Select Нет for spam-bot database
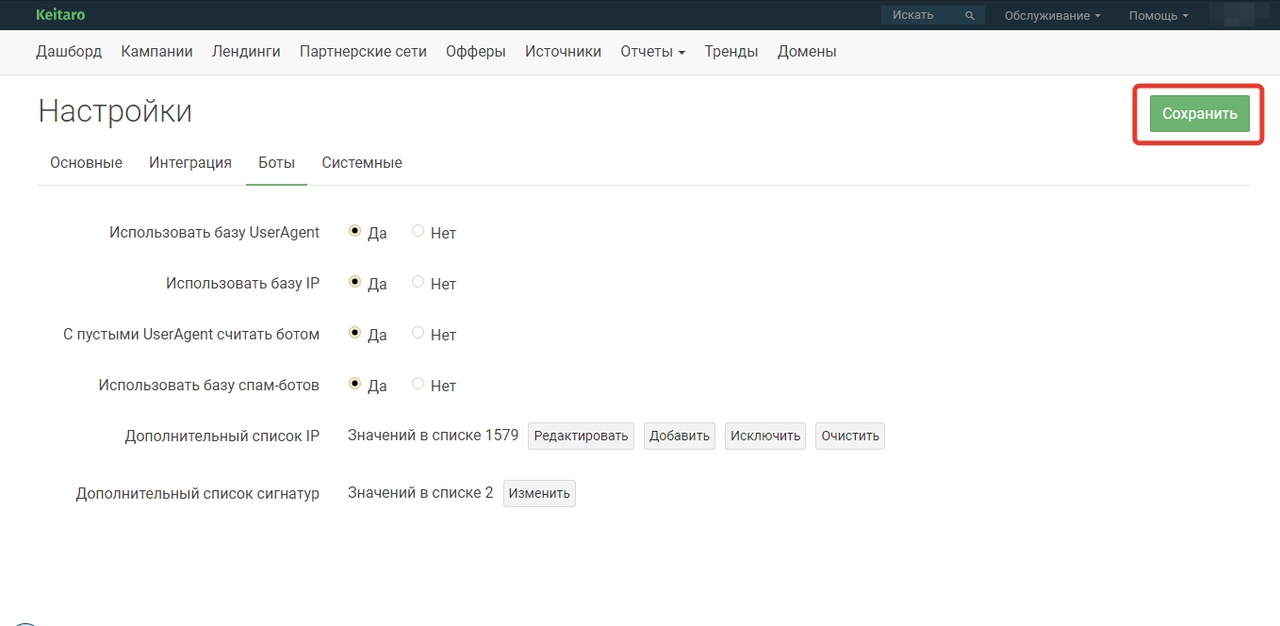The image size is (1280, 626). click(x=418, y=384)
